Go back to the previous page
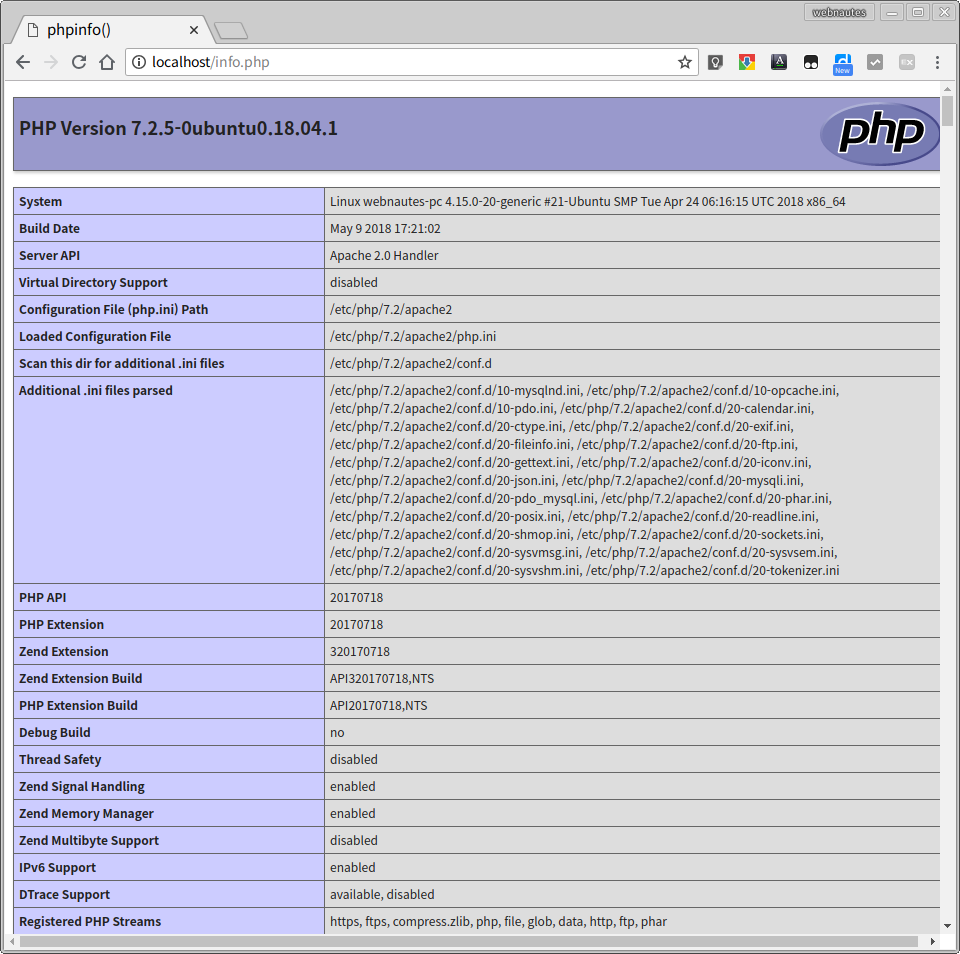Screen dimensions: 960x954 (x=23, y=62)
